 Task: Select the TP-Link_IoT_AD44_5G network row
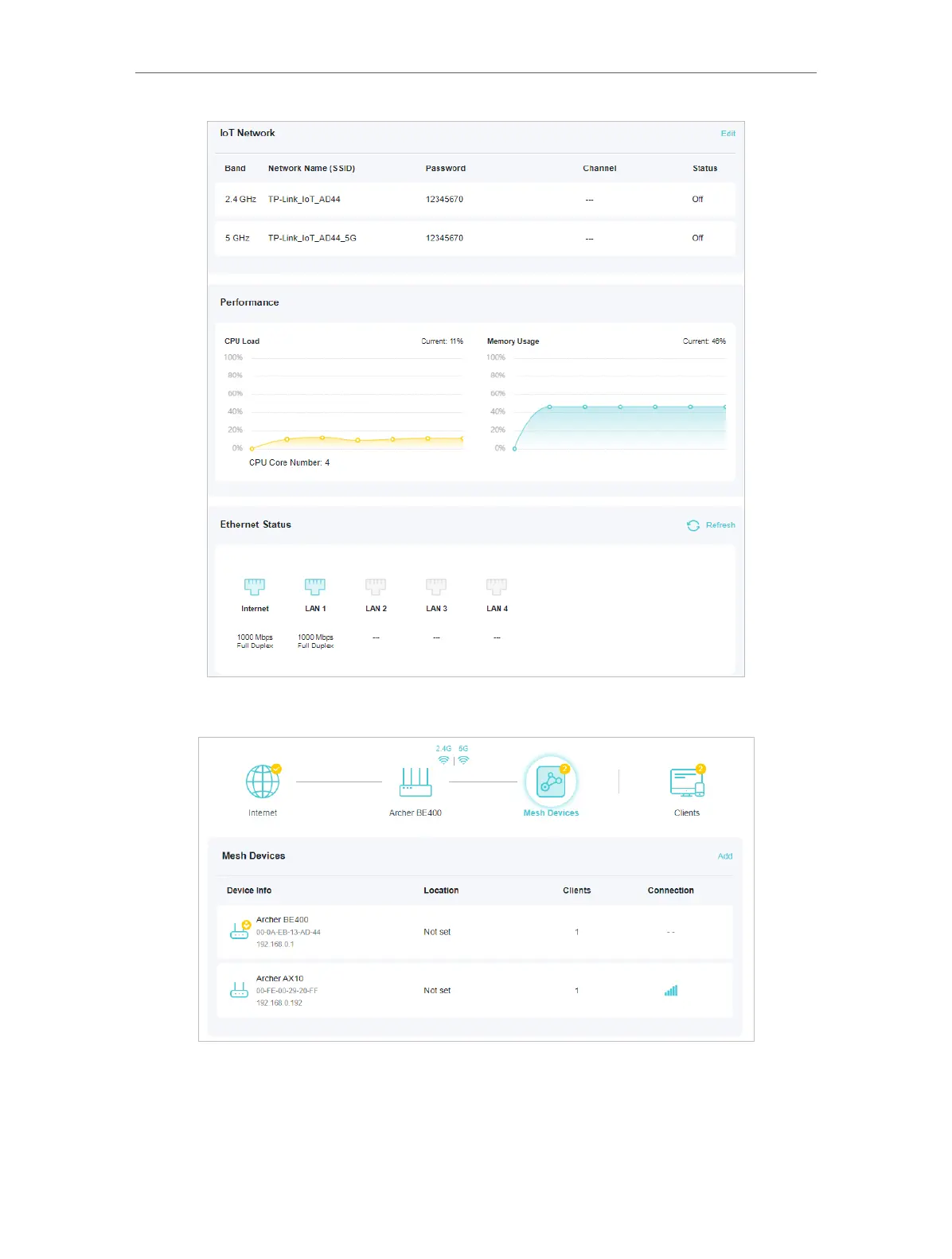coord(474,238)
